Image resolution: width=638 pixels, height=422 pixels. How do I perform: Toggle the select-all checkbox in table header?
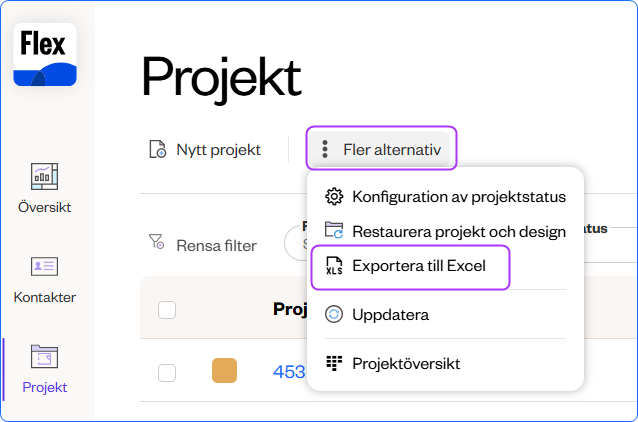[x=167, y=310]
